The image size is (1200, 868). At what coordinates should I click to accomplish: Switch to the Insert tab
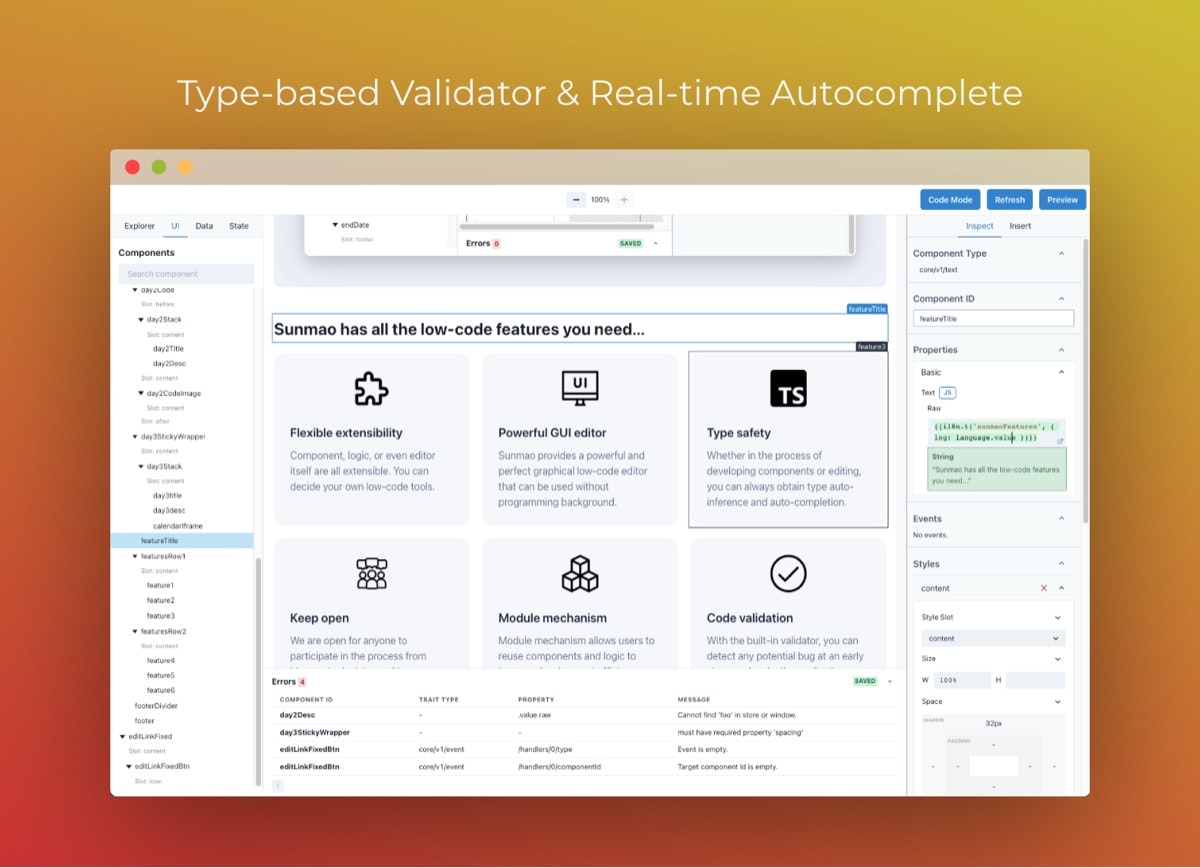1019,226
